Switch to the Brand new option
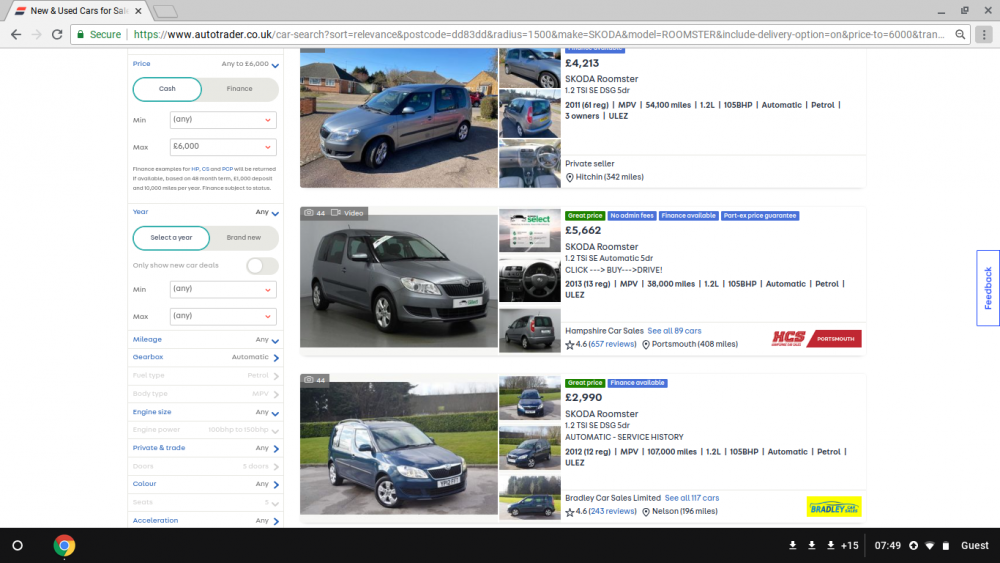 coord(244,238)
